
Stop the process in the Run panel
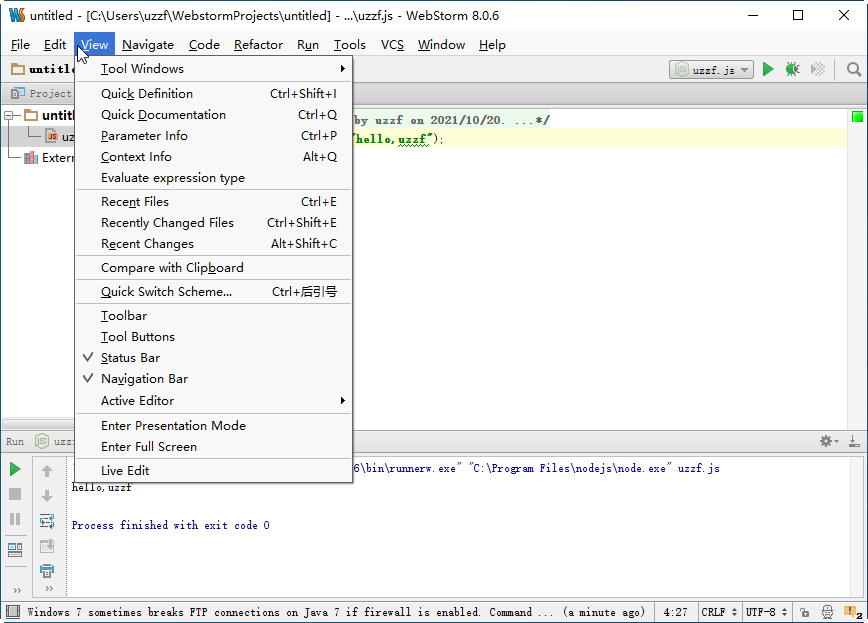15,494
